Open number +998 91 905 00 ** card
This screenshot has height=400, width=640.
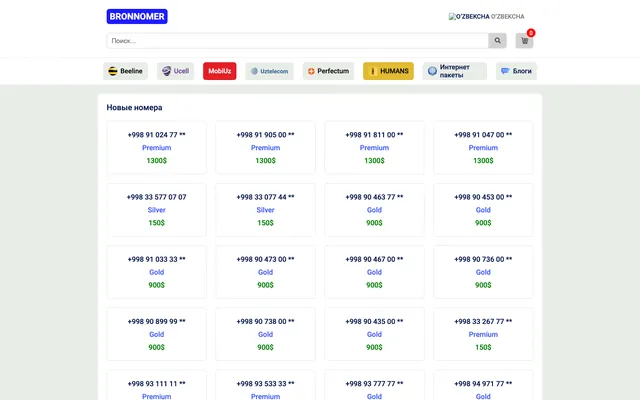coord(265,147)
